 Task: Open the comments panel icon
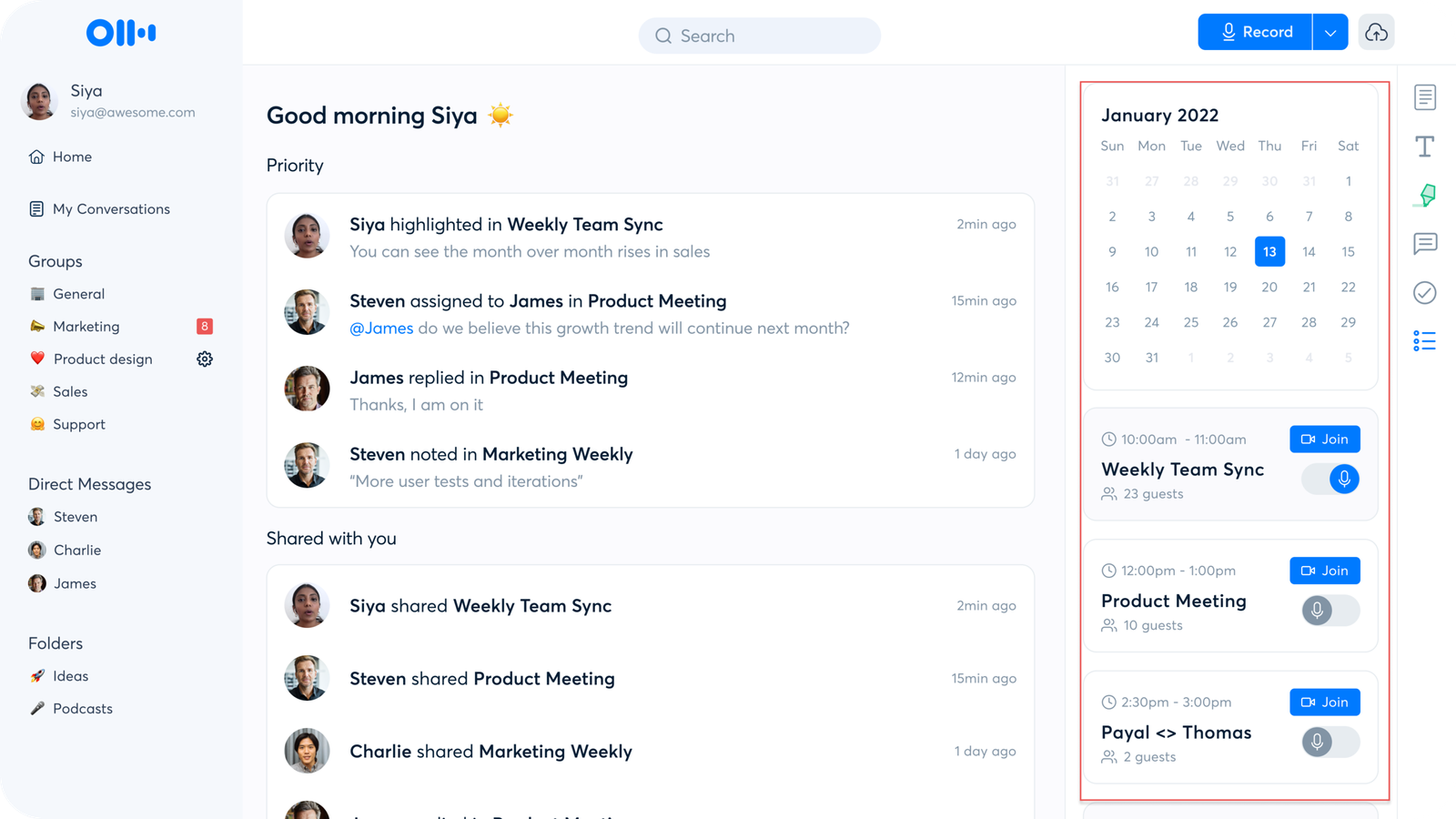(1424, 243)
